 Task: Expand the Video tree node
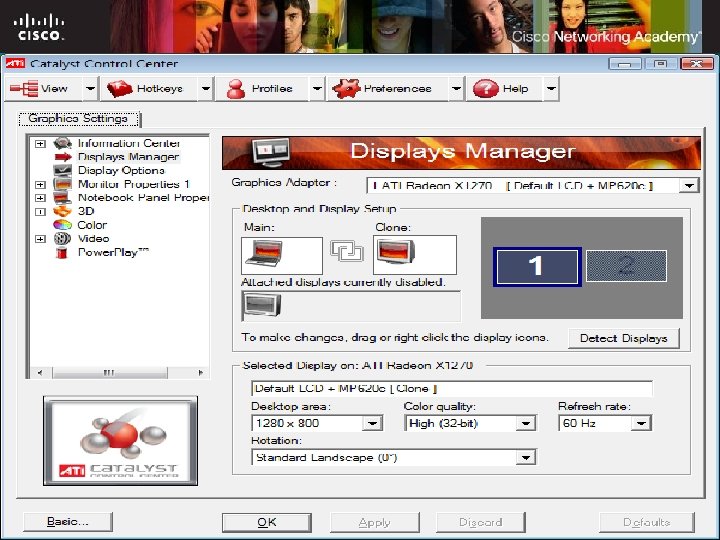(x=40, y=239)
